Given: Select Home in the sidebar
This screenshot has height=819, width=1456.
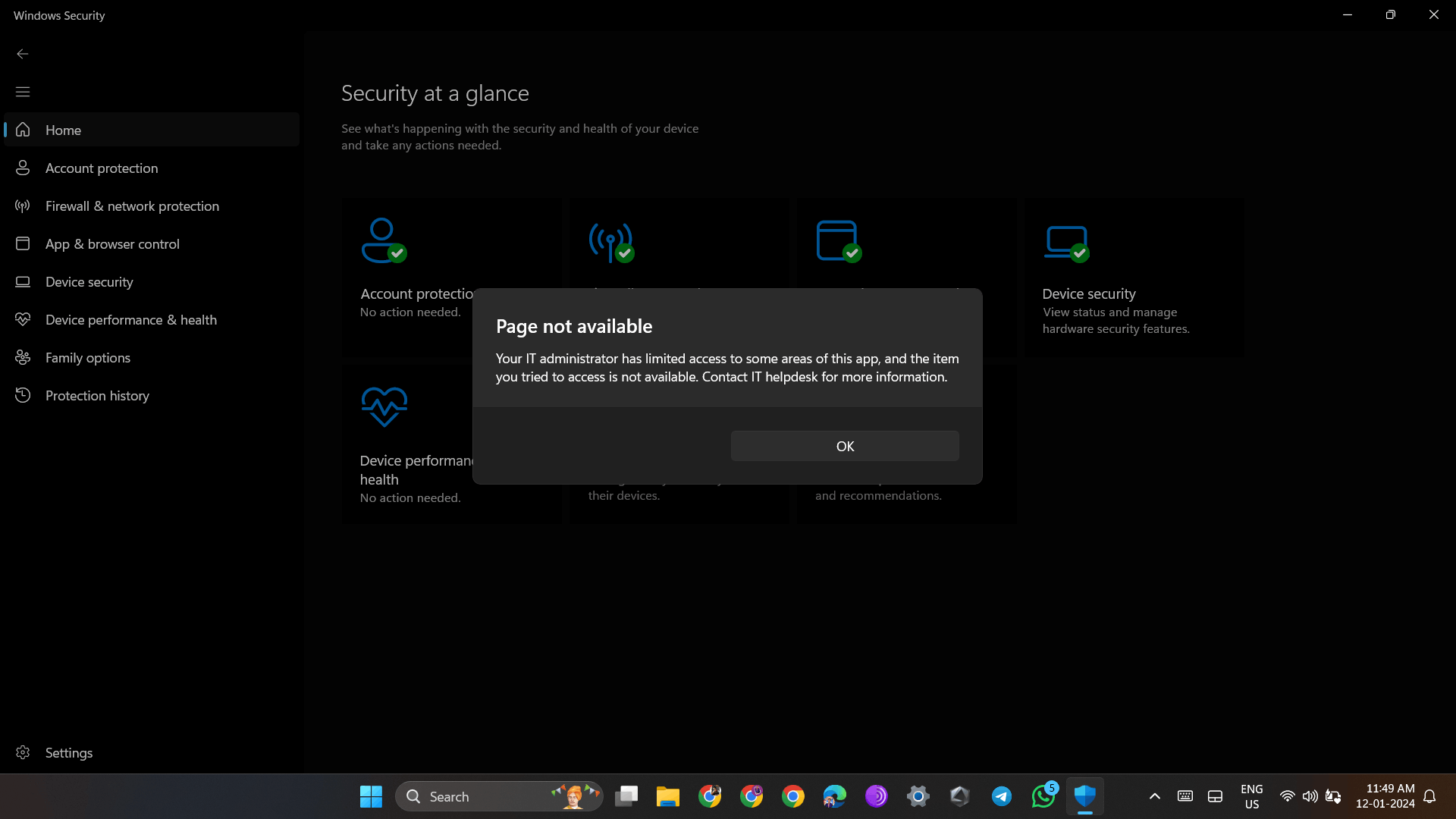Looking at the screenshot, I should click(x=64, y=130).
